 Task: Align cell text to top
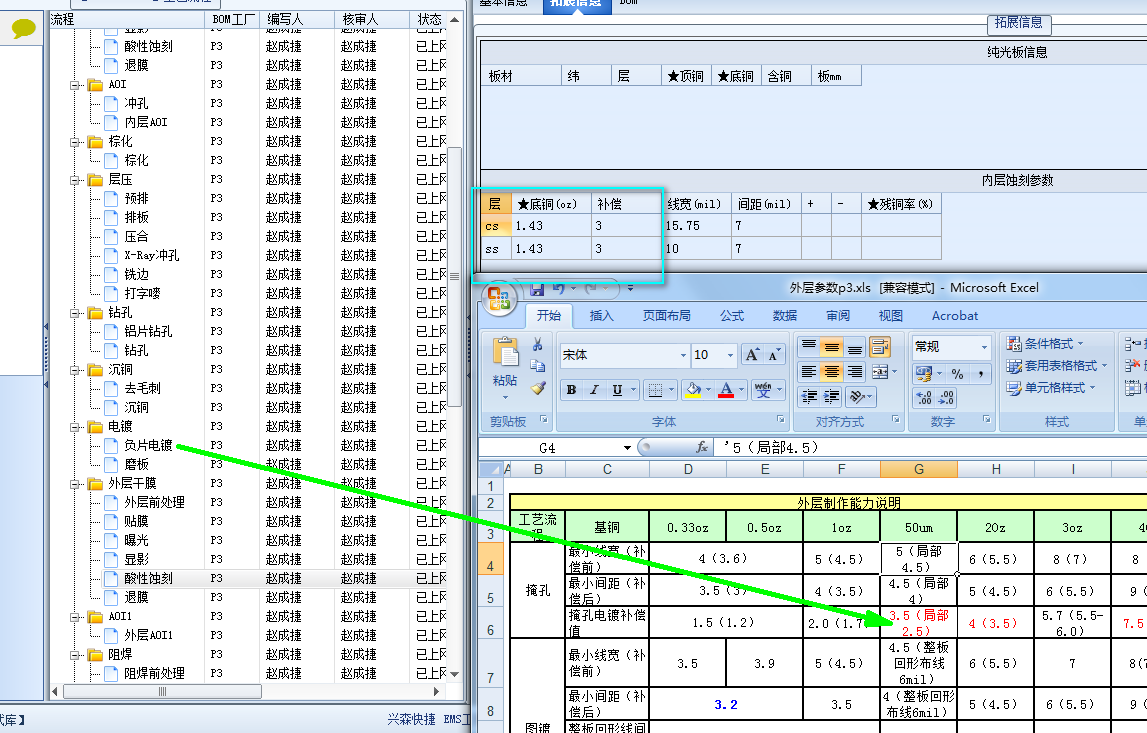click(x=808, y=347)
